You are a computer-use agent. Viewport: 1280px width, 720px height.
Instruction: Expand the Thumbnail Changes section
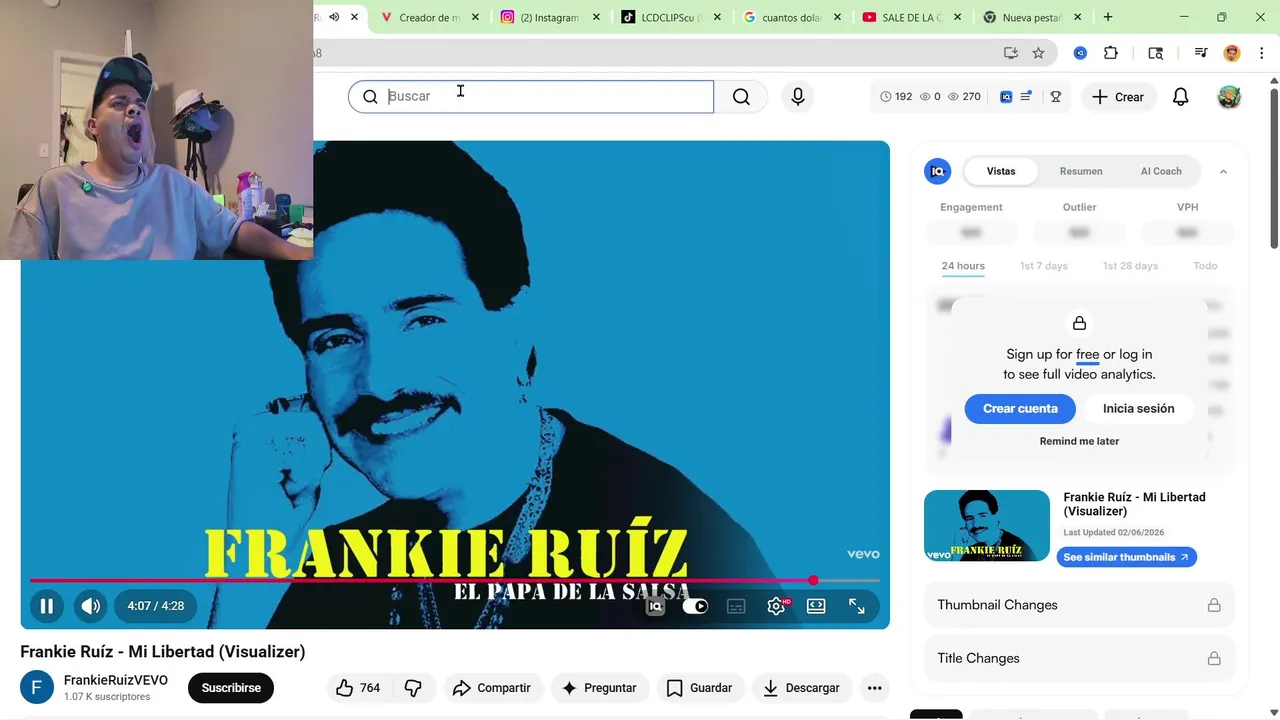tap(1079, 605)
